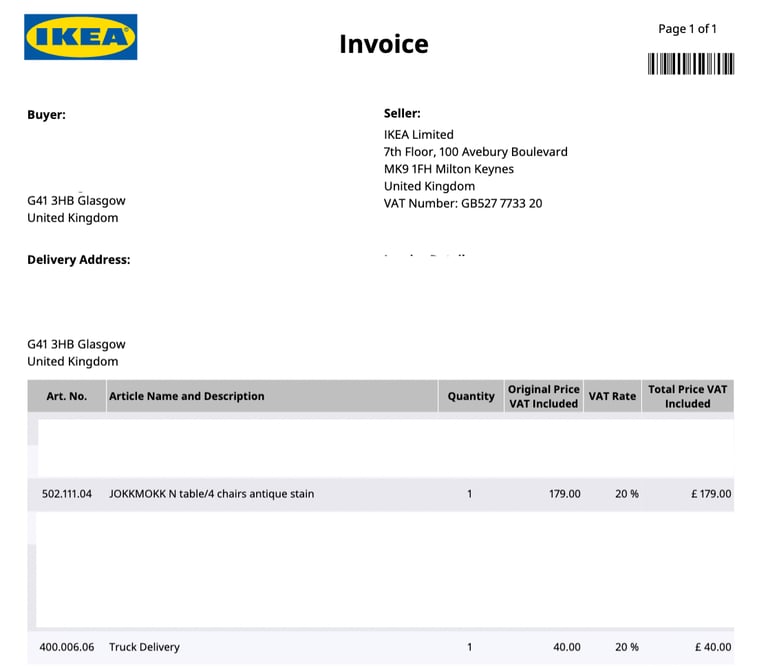Image resolution: width=768 pixels, height=667 pixels.
Task: Click the Page 1 of 1 label
Action: 687,29
